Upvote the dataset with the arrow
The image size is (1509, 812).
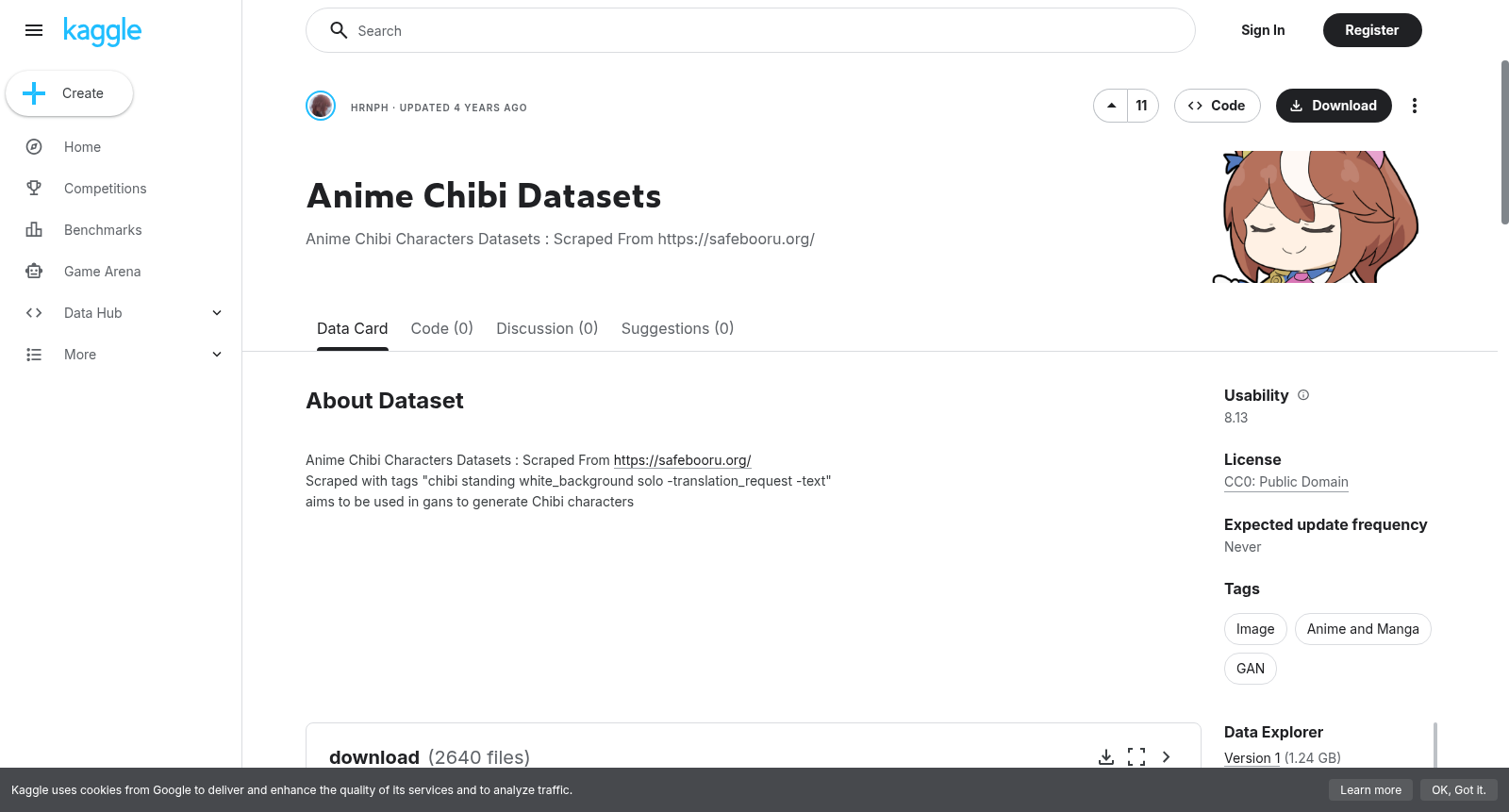[1111, 106]
